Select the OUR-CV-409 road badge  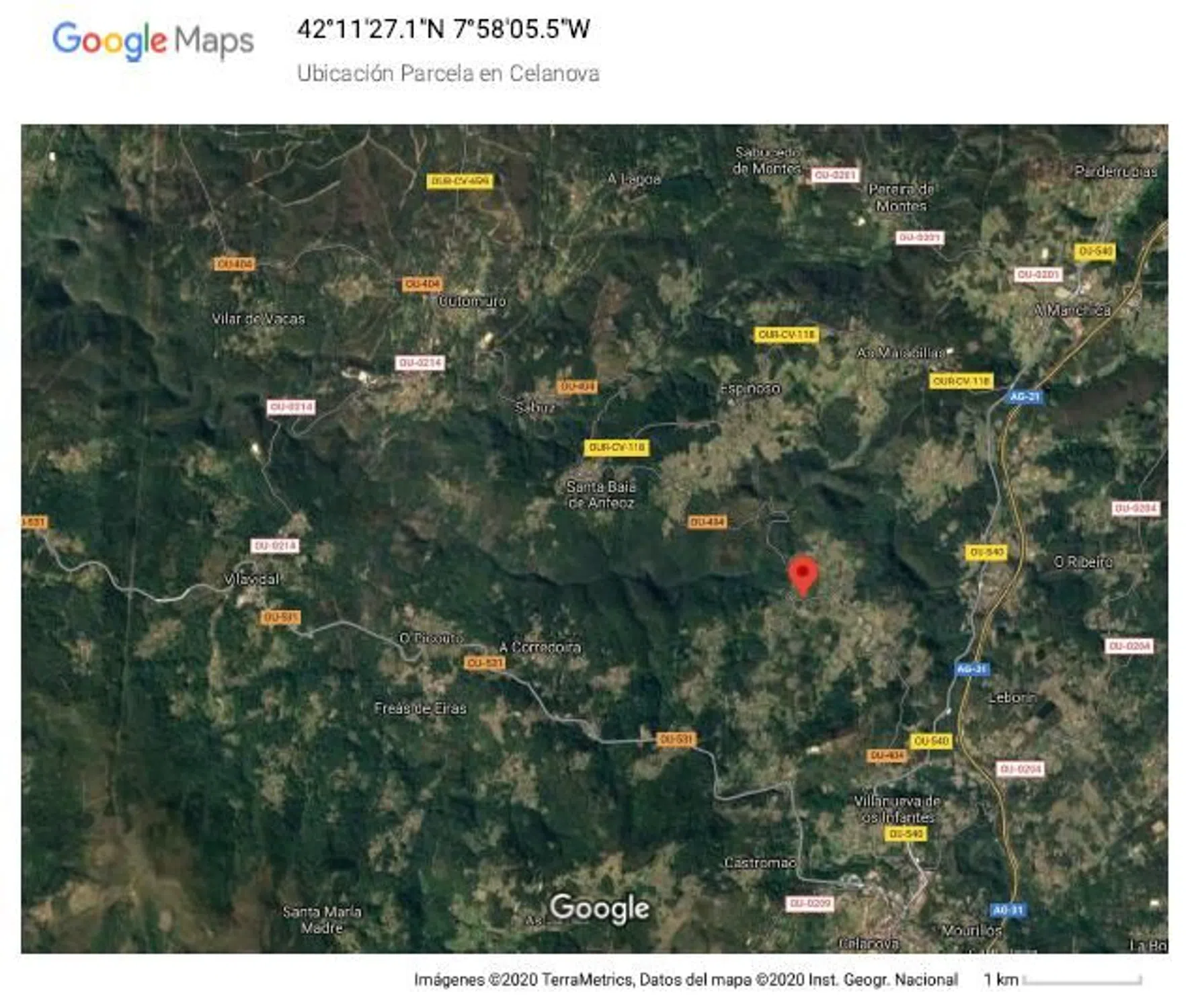click(x=460, y=181)
